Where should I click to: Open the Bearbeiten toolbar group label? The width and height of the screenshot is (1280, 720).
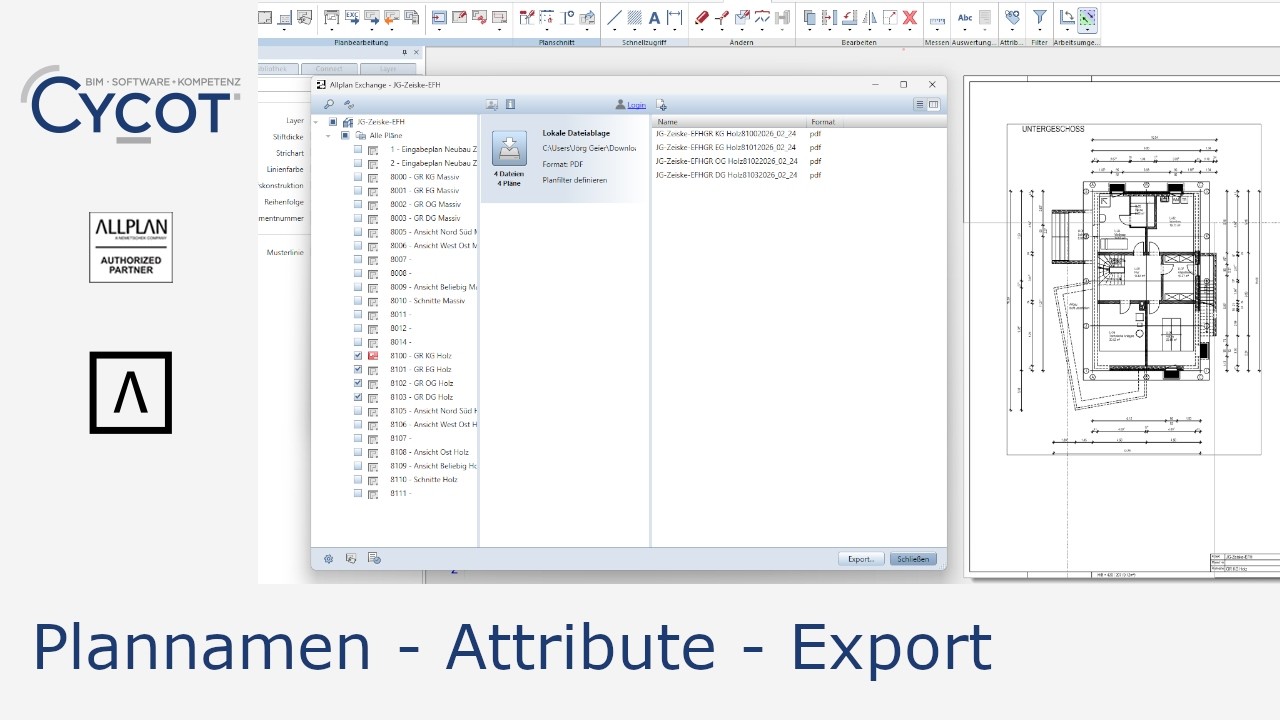(859, 43)
